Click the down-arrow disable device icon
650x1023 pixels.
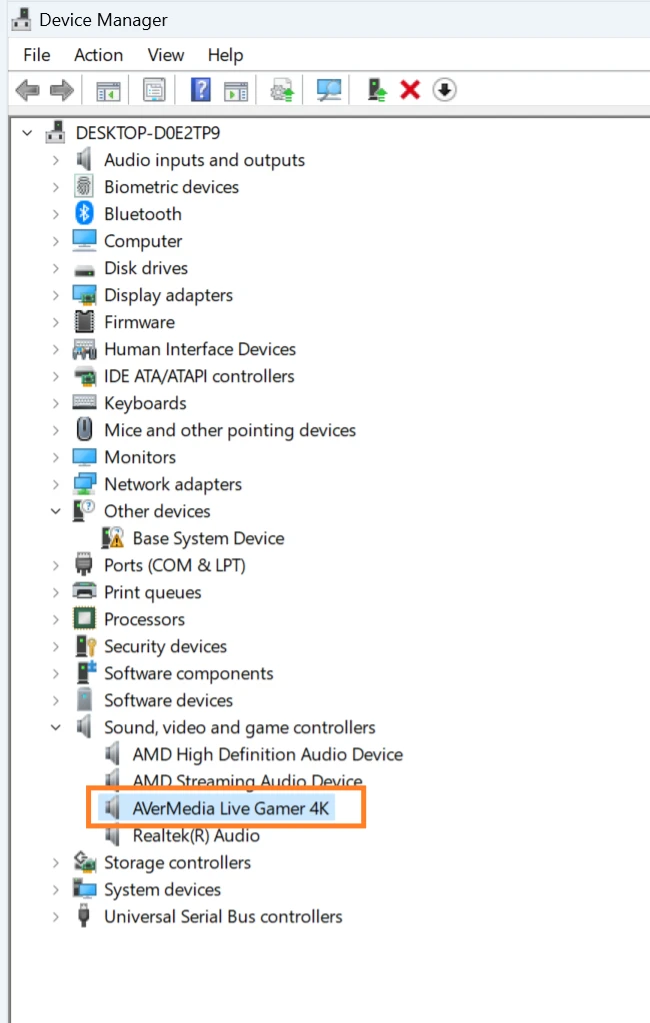point(444,90)
